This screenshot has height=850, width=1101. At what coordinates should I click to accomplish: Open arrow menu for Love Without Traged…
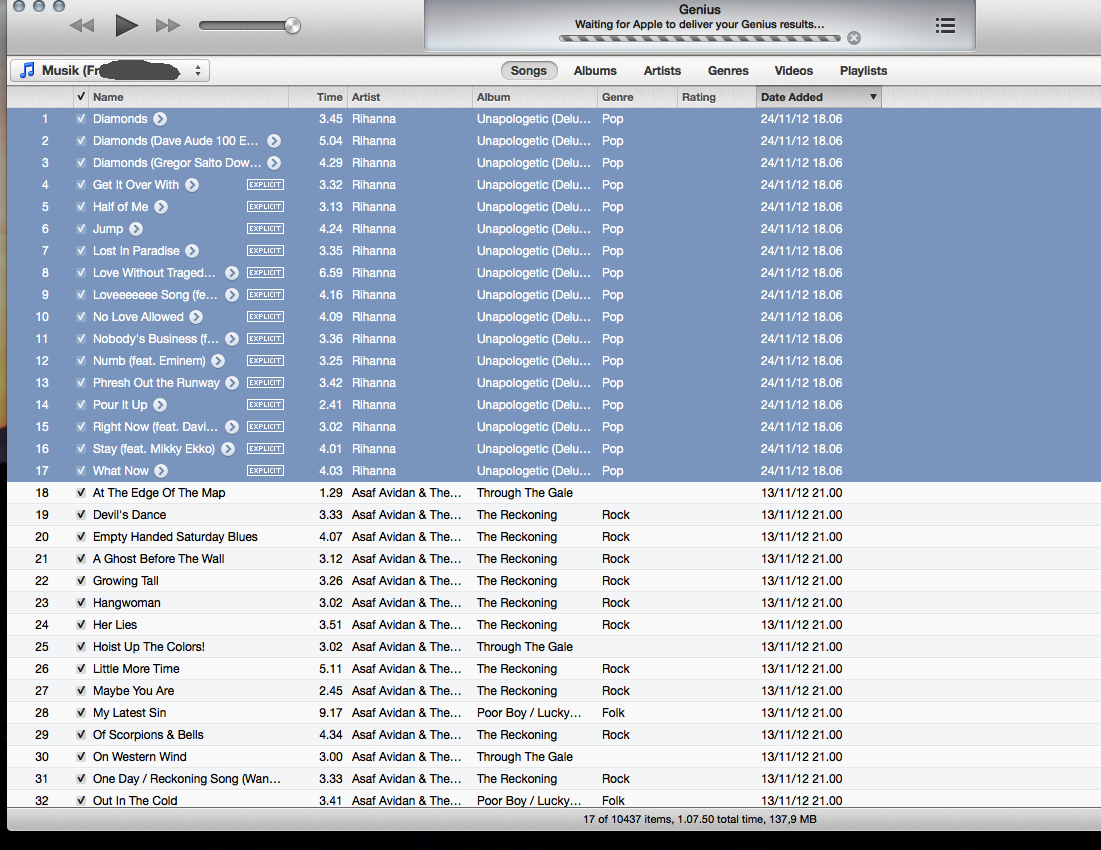coord(232,273)
